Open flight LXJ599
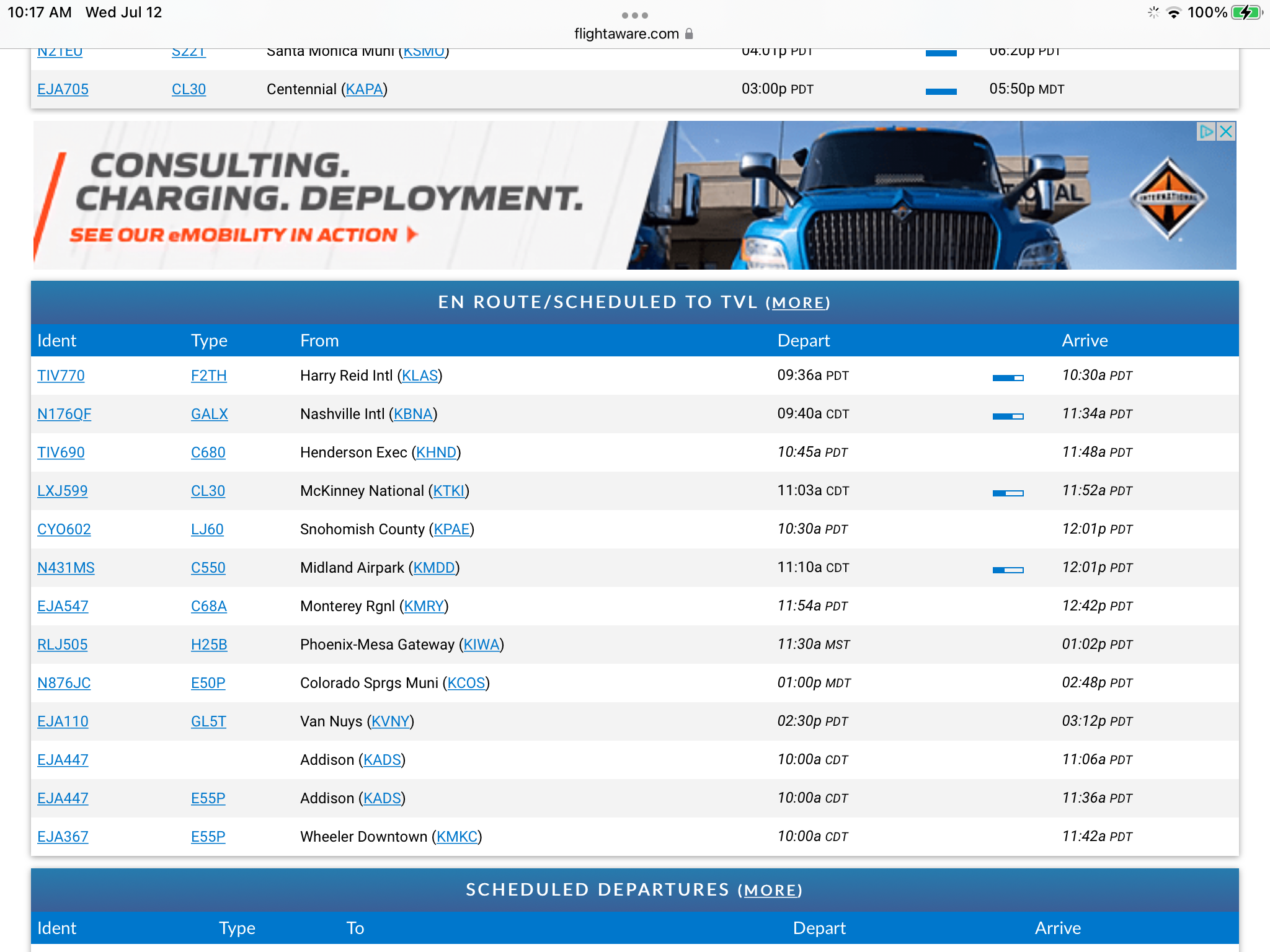 click(62, 491)
